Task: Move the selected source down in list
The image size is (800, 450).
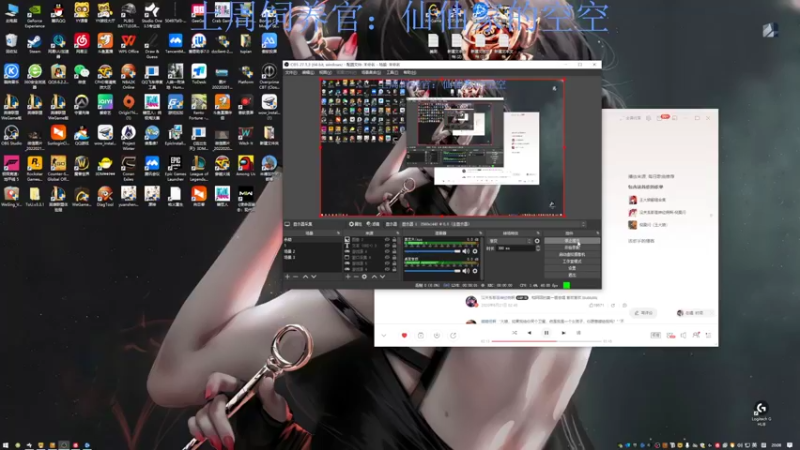Action: pos(383,277)
